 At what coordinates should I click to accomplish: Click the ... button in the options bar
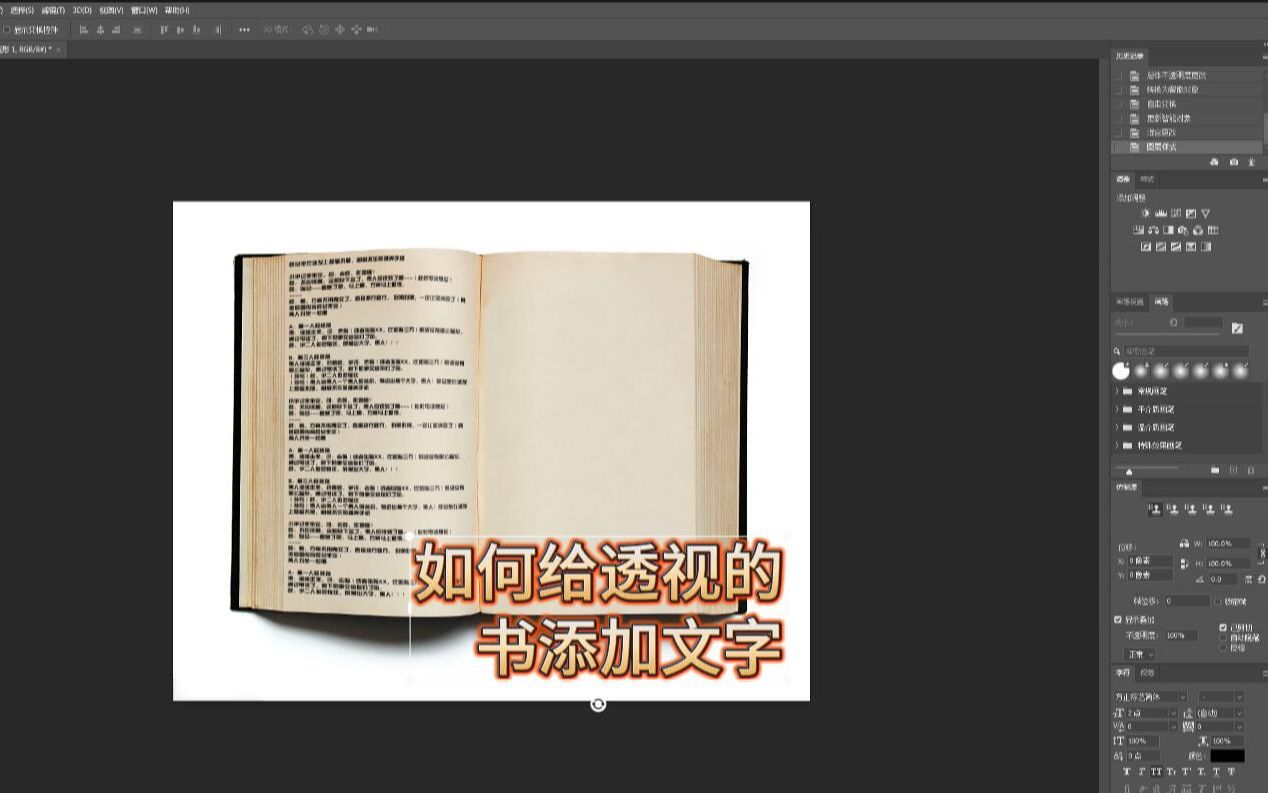coord(243,29)
